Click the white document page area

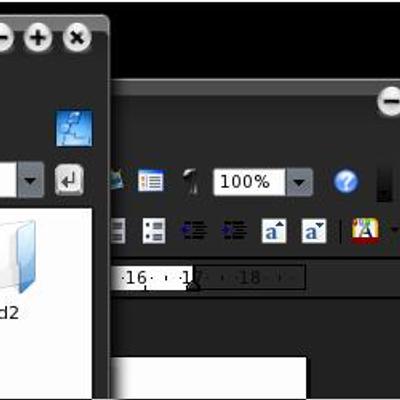coord(209,378)
